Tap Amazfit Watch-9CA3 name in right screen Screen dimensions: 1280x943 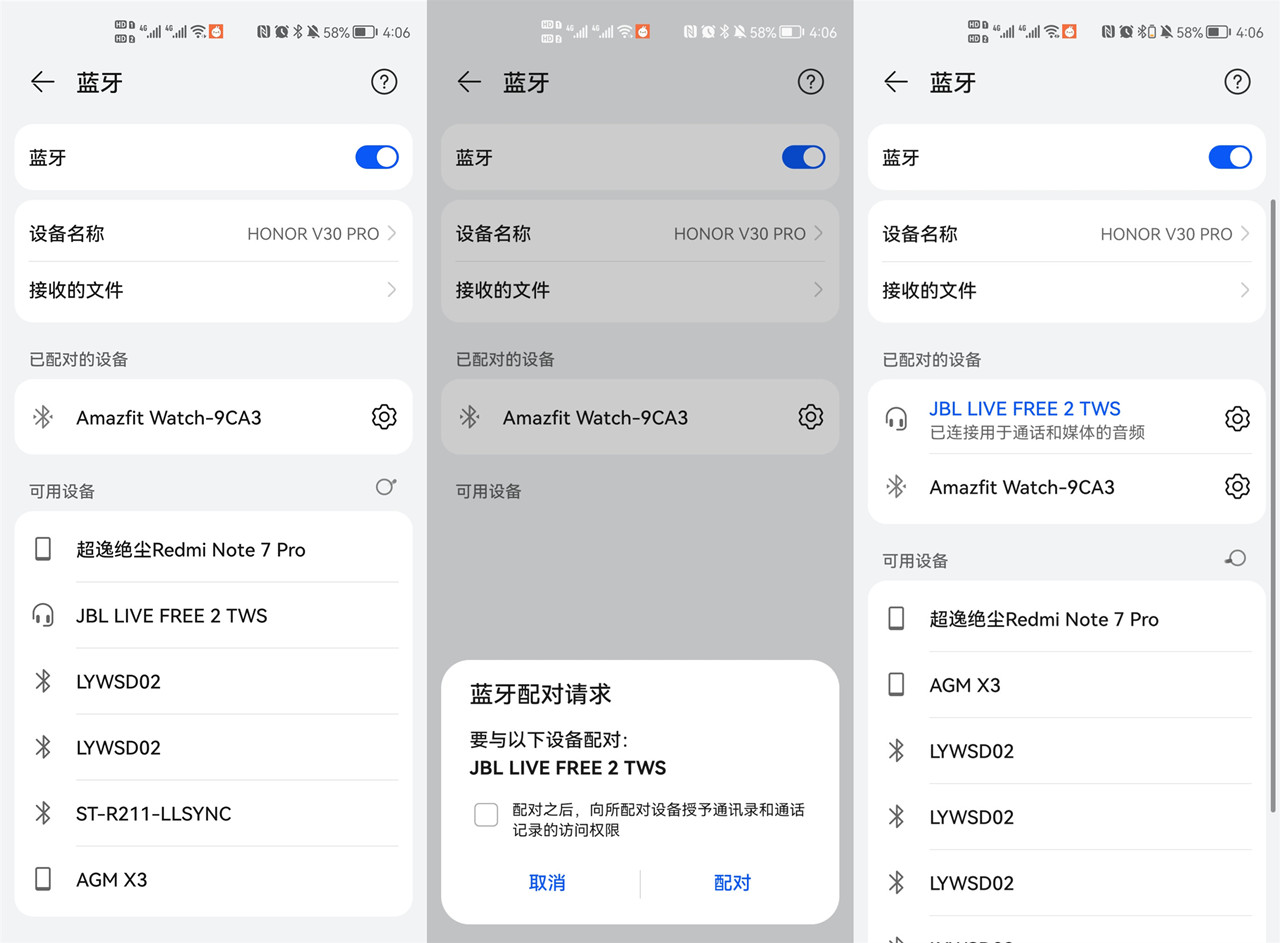tap(1022, 487)
